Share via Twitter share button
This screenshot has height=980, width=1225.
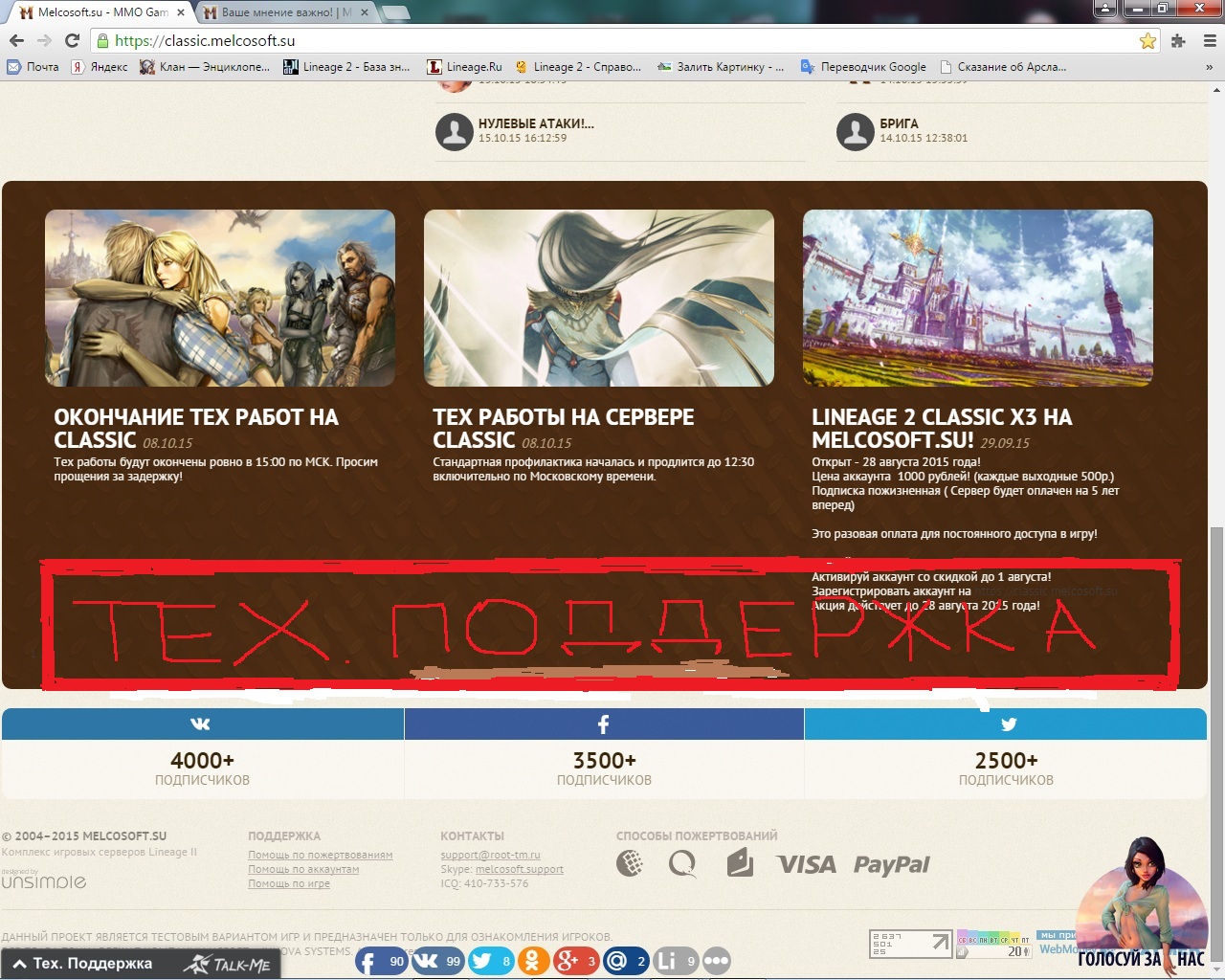click(491, 961)
